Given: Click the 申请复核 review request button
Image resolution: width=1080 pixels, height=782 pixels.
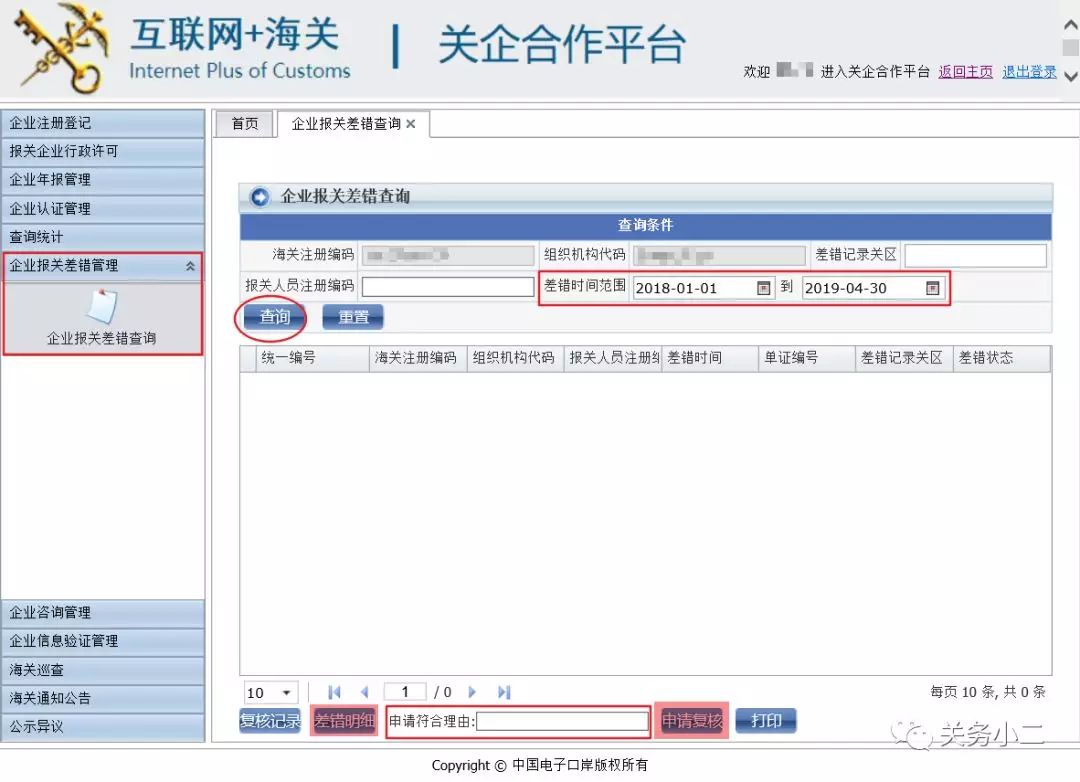Looking at the screenshot, I should [691, 720].
